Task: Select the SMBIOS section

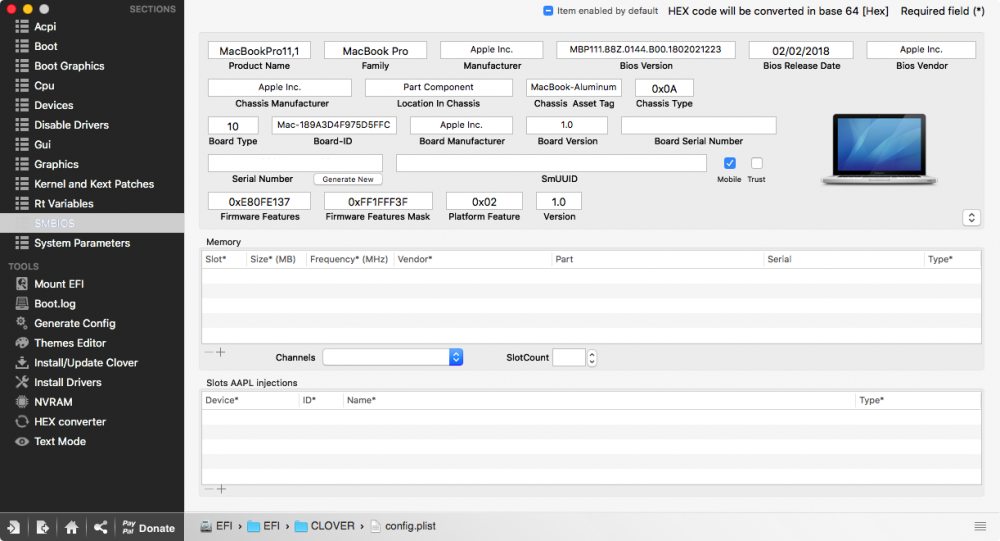Action: (92, 223)
